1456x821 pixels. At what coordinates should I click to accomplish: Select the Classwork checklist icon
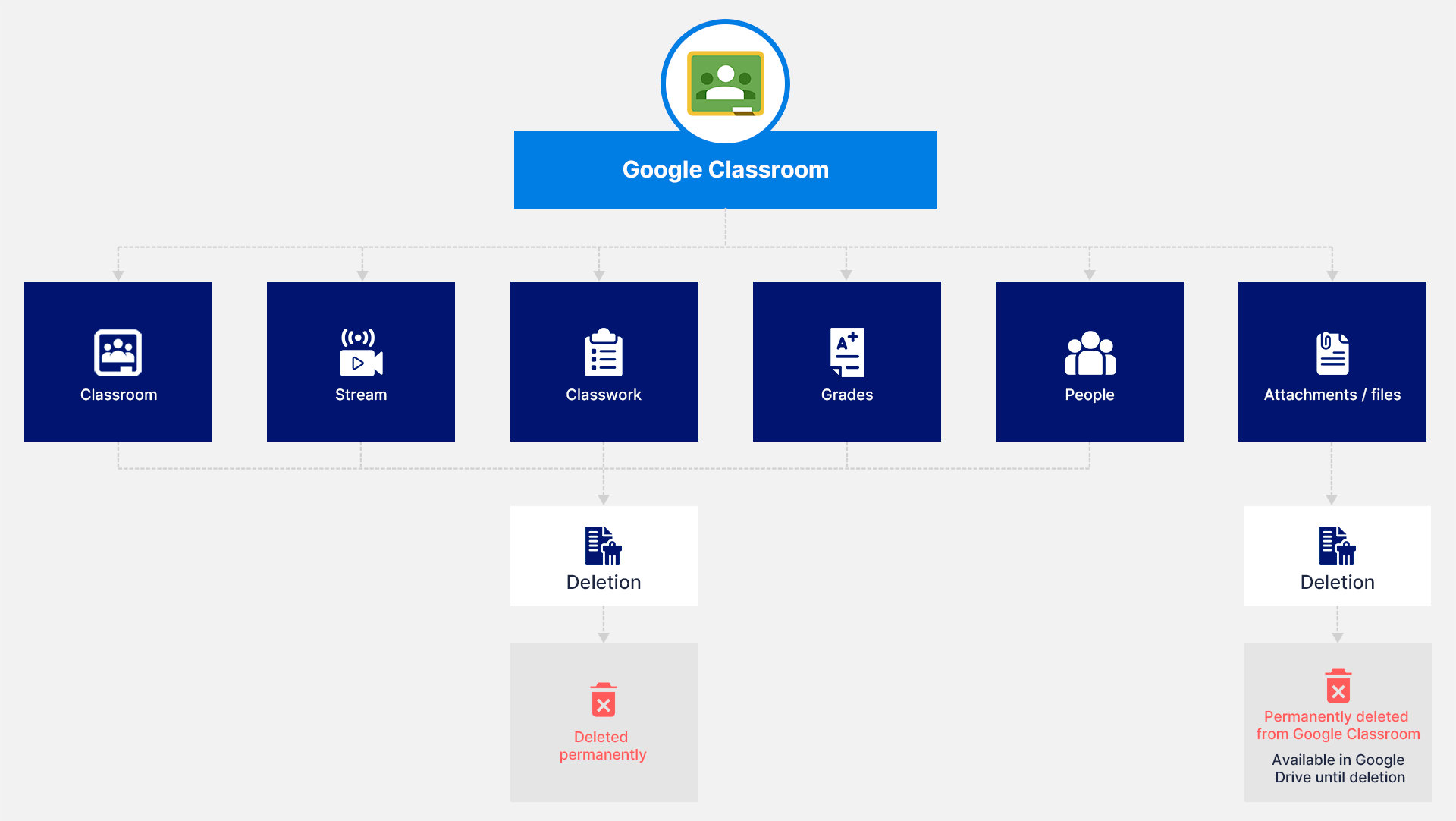click(602, 351)
